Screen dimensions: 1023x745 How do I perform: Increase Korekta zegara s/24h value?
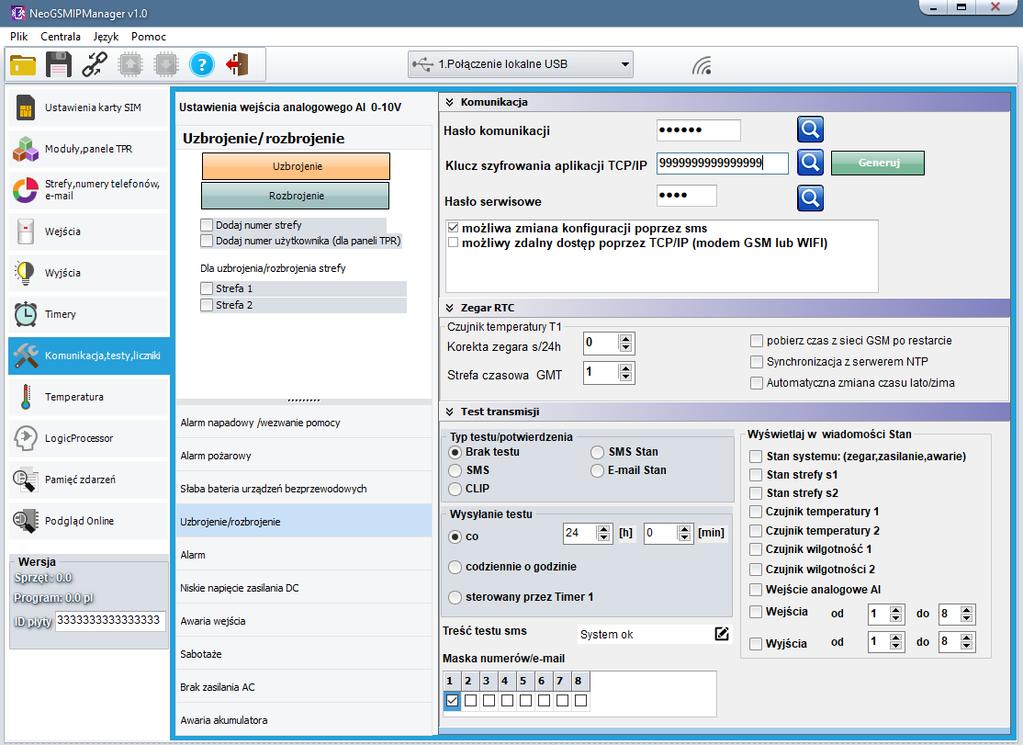pyautogui.click(x=626, y=339)
